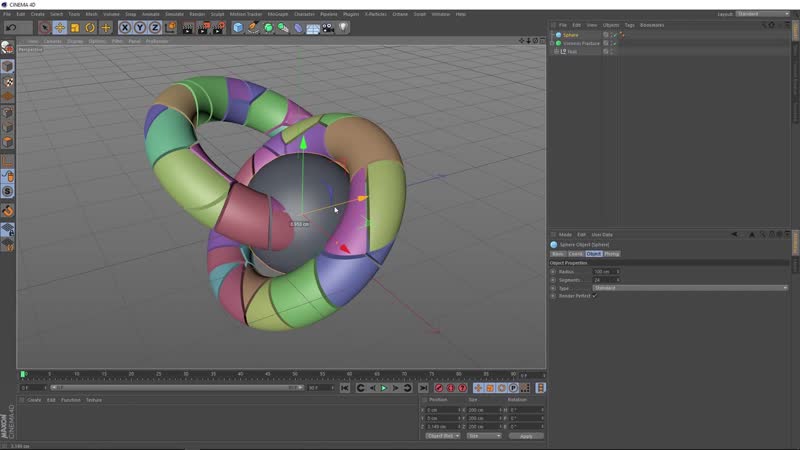Image resolution: width=800 pixels, height=450 pixels.
Task: Toggle Autokeying red button
Action: 451,388
